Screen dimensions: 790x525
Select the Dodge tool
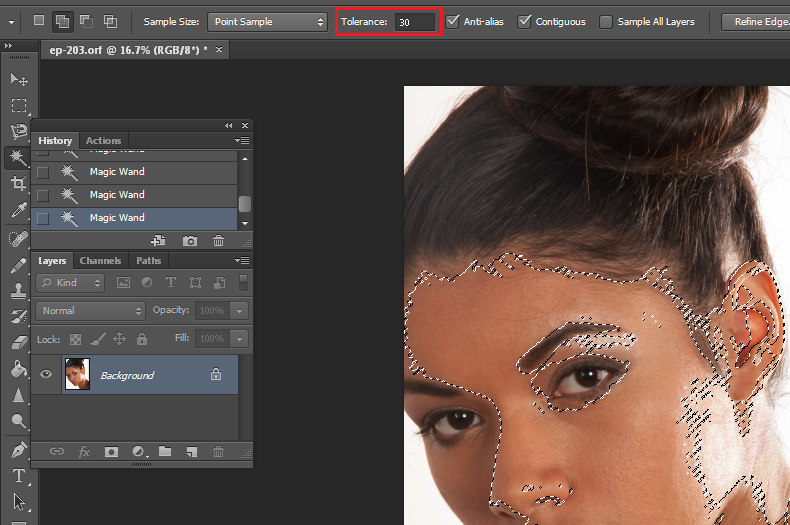19,421
